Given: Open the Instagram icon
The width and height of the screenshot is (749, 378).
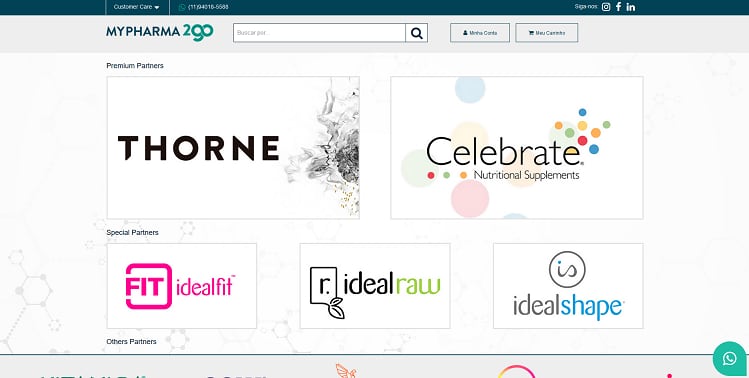Looking at the screenshot, I should pos(606,7).
